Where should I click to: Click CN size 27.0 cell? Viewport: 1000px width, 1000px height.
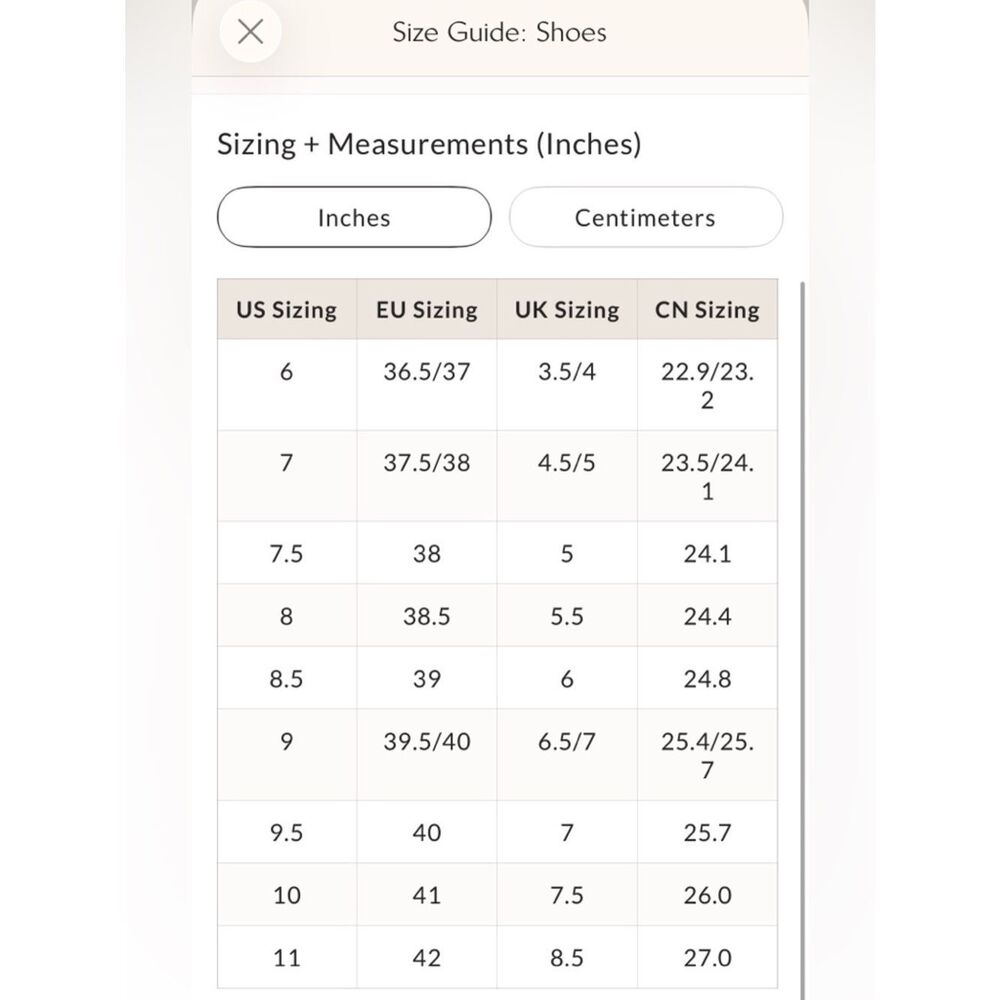pos(707,957)
